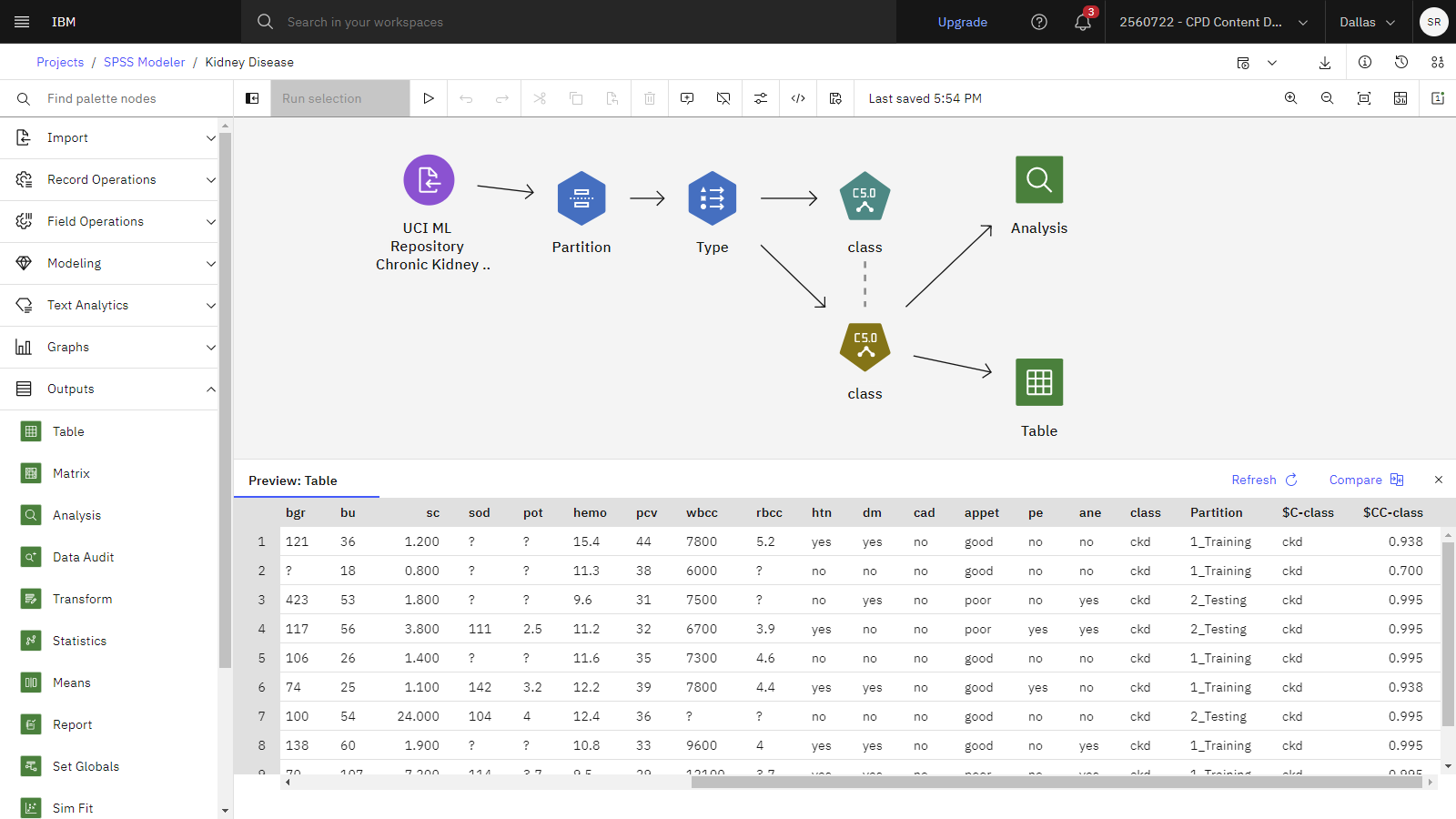The width and height of the screenshot is (1456, 819).
Task: Open the notifications bell
Action: pyautogui.click(x=1083, y=22)
